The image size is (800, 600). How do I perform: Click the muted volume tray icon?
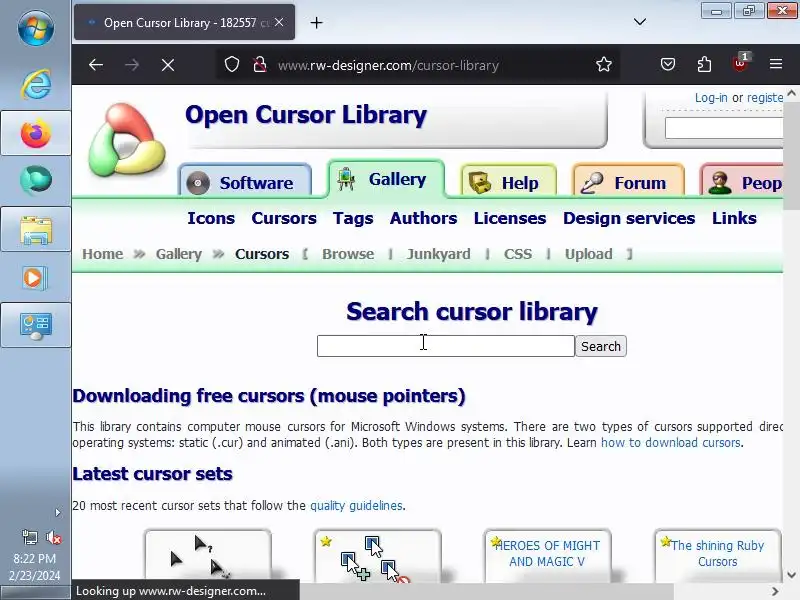pyautogui.click(x=53, y=537)
